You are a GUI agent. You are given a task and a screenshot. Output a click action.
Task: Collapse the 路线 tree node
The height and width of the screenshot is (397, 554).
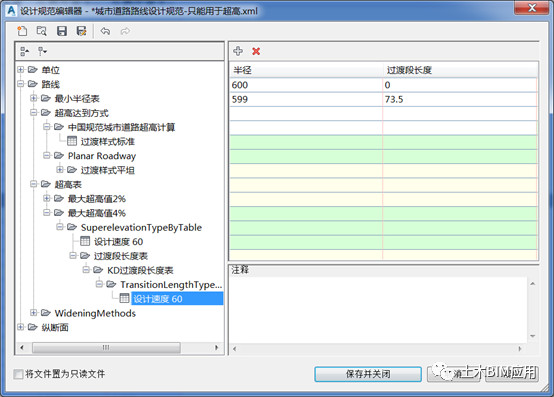pyautogui.click(x=20, y=84)
